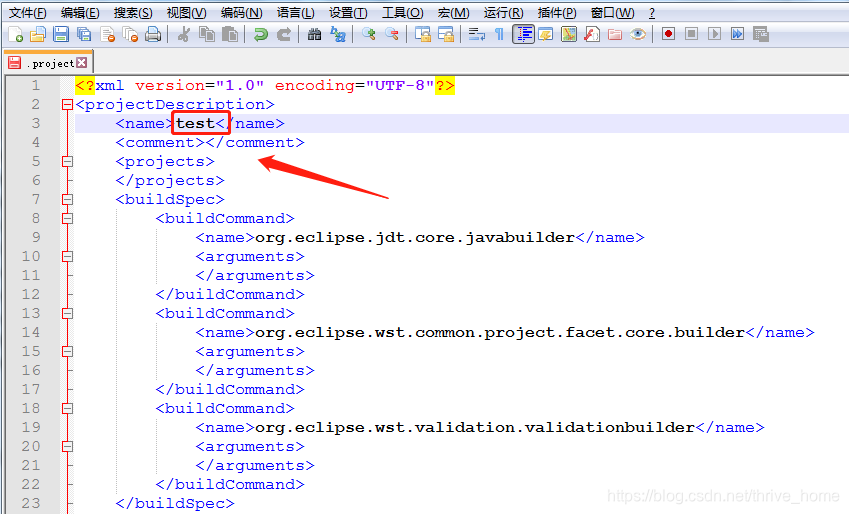The height and width of the screenshot is (514, 849).
Task: Collapse arguments fold at line 10
Action: [67, 256]
